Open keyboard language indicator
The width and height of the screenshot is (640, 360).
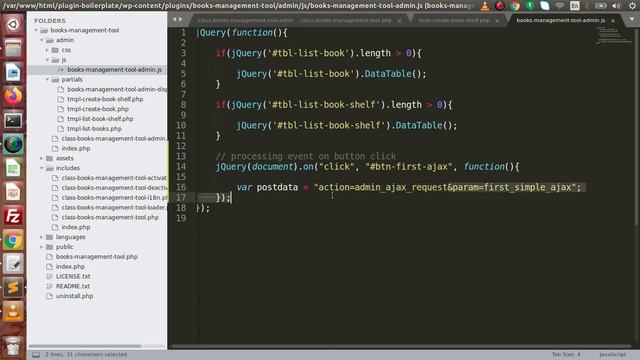click(x=575, y=6)
